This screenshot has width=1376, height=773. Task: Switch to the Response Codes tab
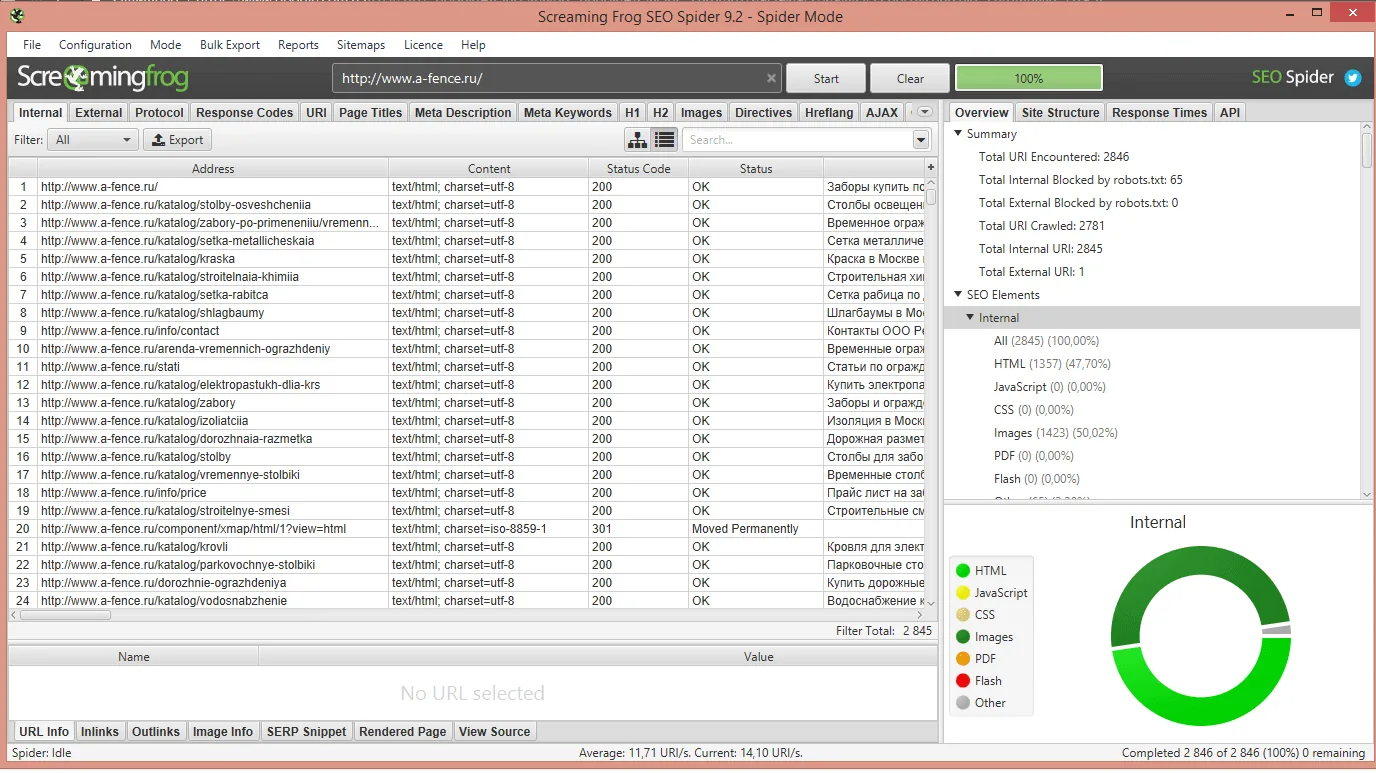click(244, 113)
